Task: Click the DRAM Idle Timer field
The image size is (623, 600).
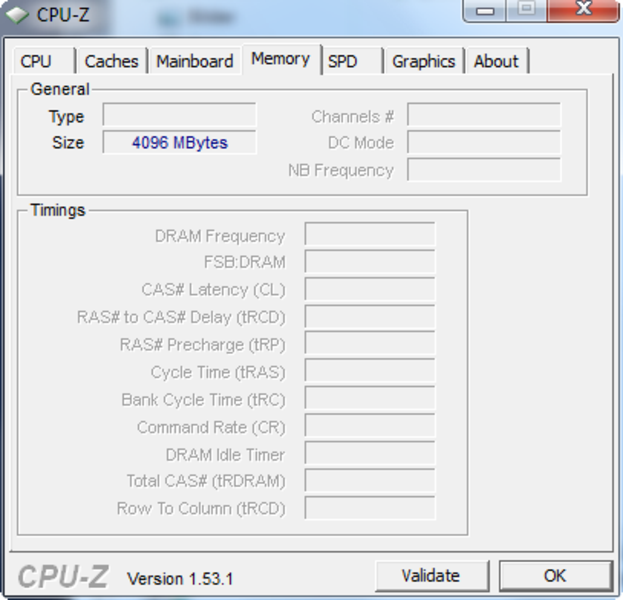Action: (x=370, y=453)
